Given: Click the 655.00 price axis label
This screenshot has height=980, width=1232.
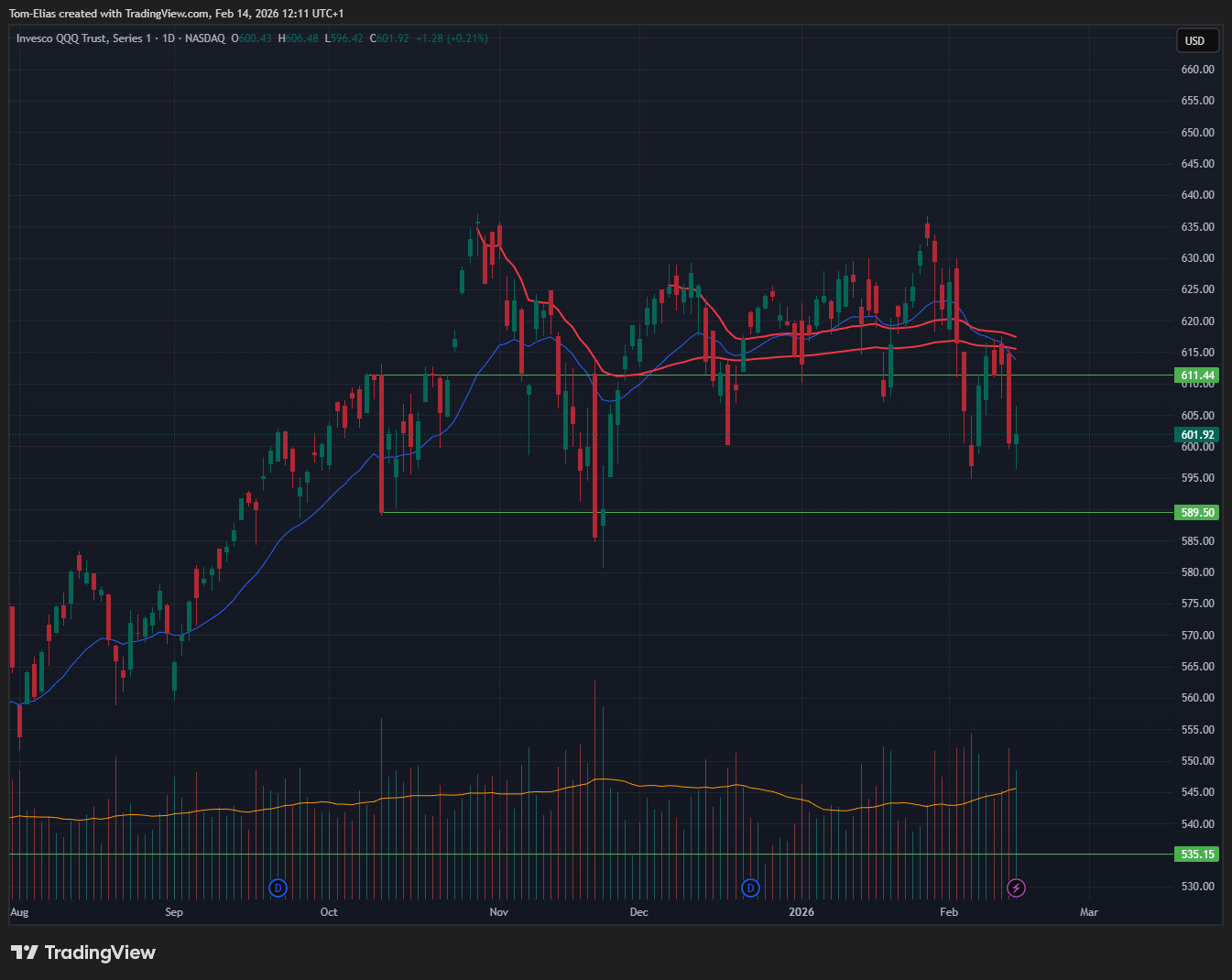Looking at the screenshot, I should (1197, 101).
